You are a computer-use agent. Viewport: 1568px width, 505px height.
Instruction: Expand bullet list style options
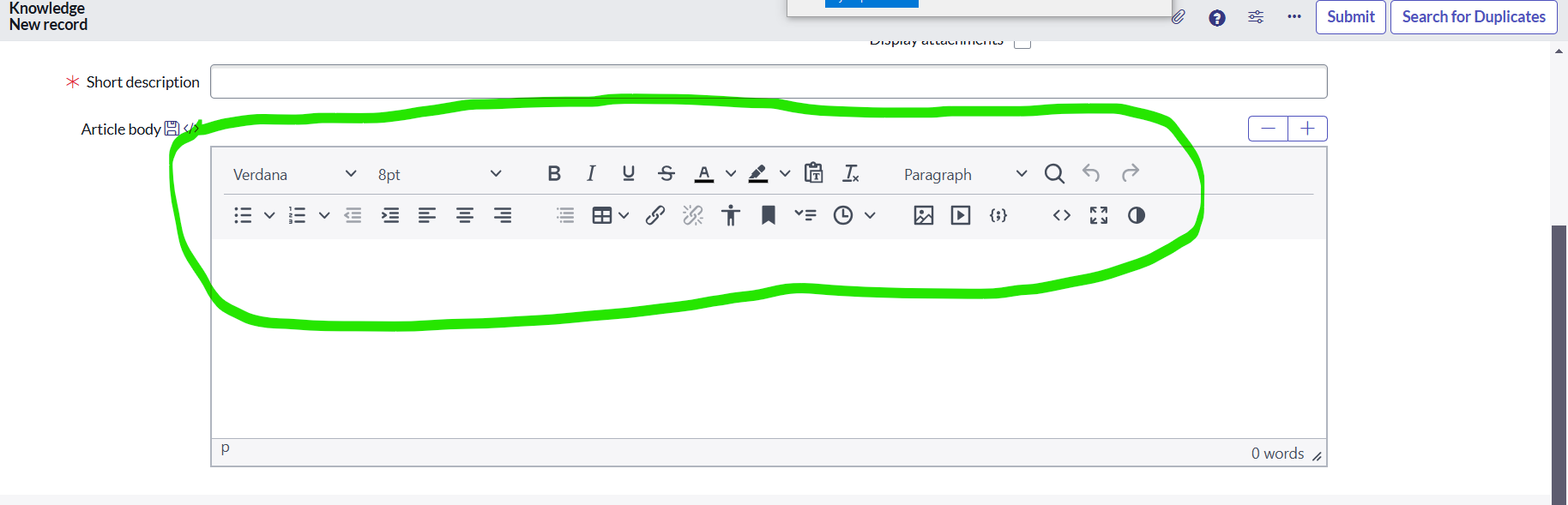click(x=269, y=215)
